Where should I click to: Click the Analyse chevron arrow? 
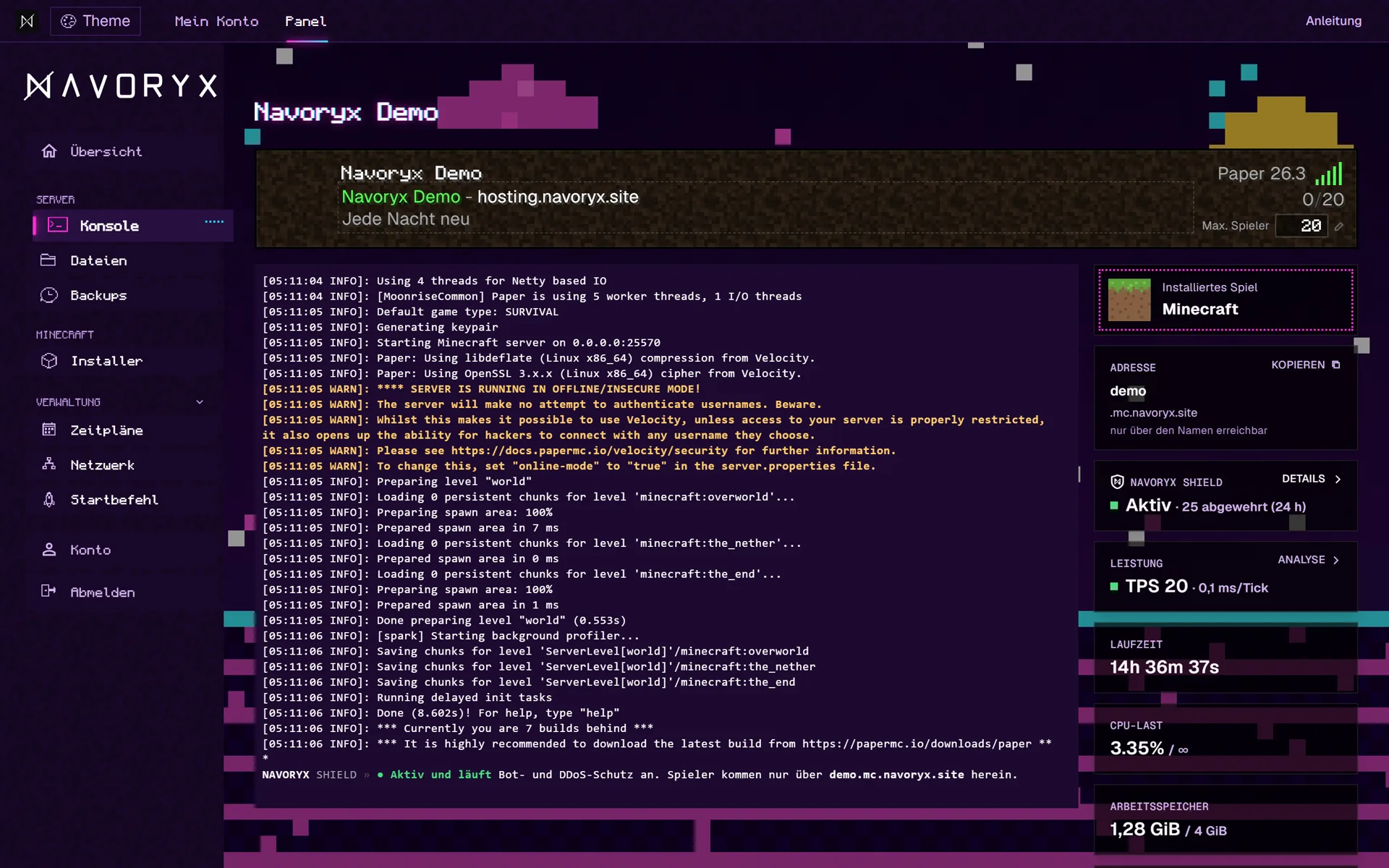tap(1336, 560)
